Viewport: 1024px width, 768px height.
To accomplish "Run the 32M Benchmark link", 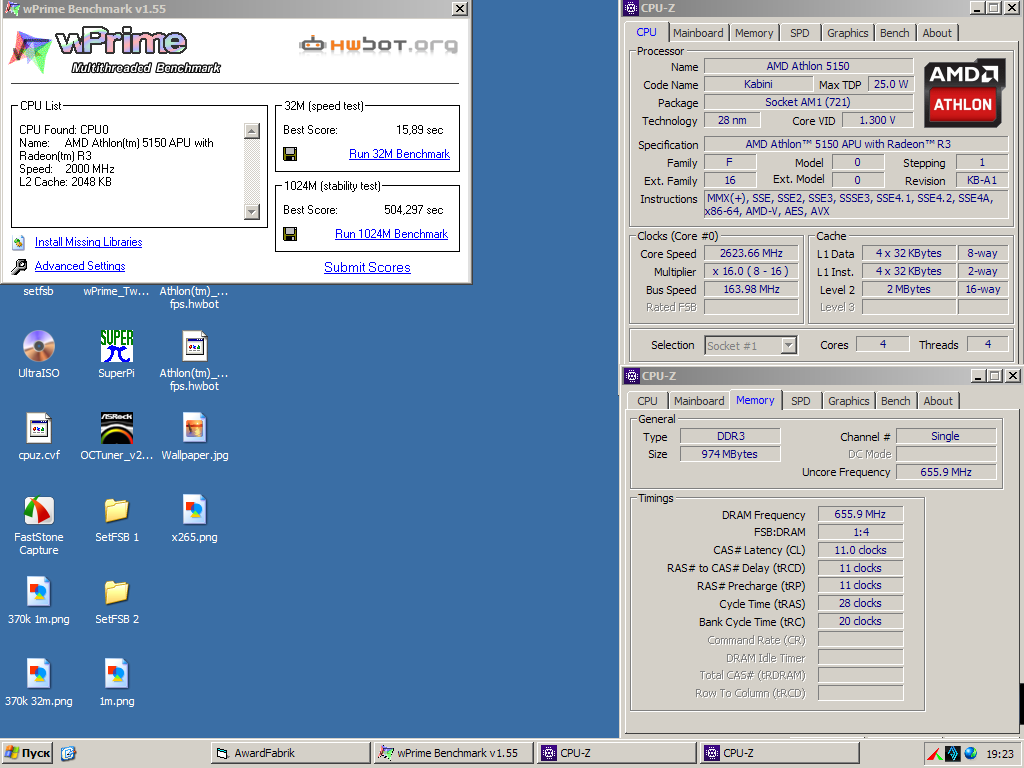I will pyautogui.click(x=399, y=154).
